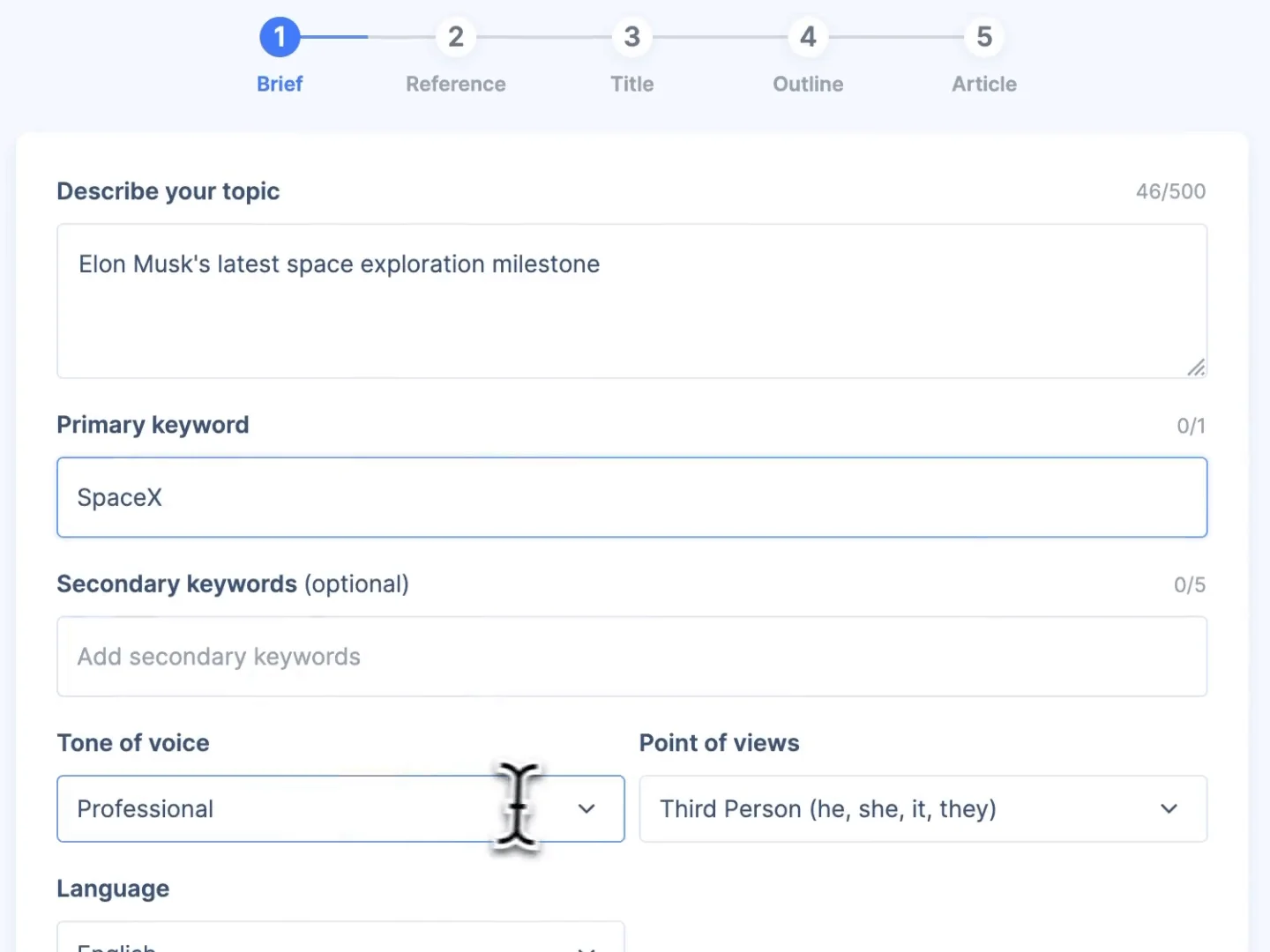
Task: Click the chevron arrow in Tone of voice
Action: pyautogui.click(x=586, y=808)
